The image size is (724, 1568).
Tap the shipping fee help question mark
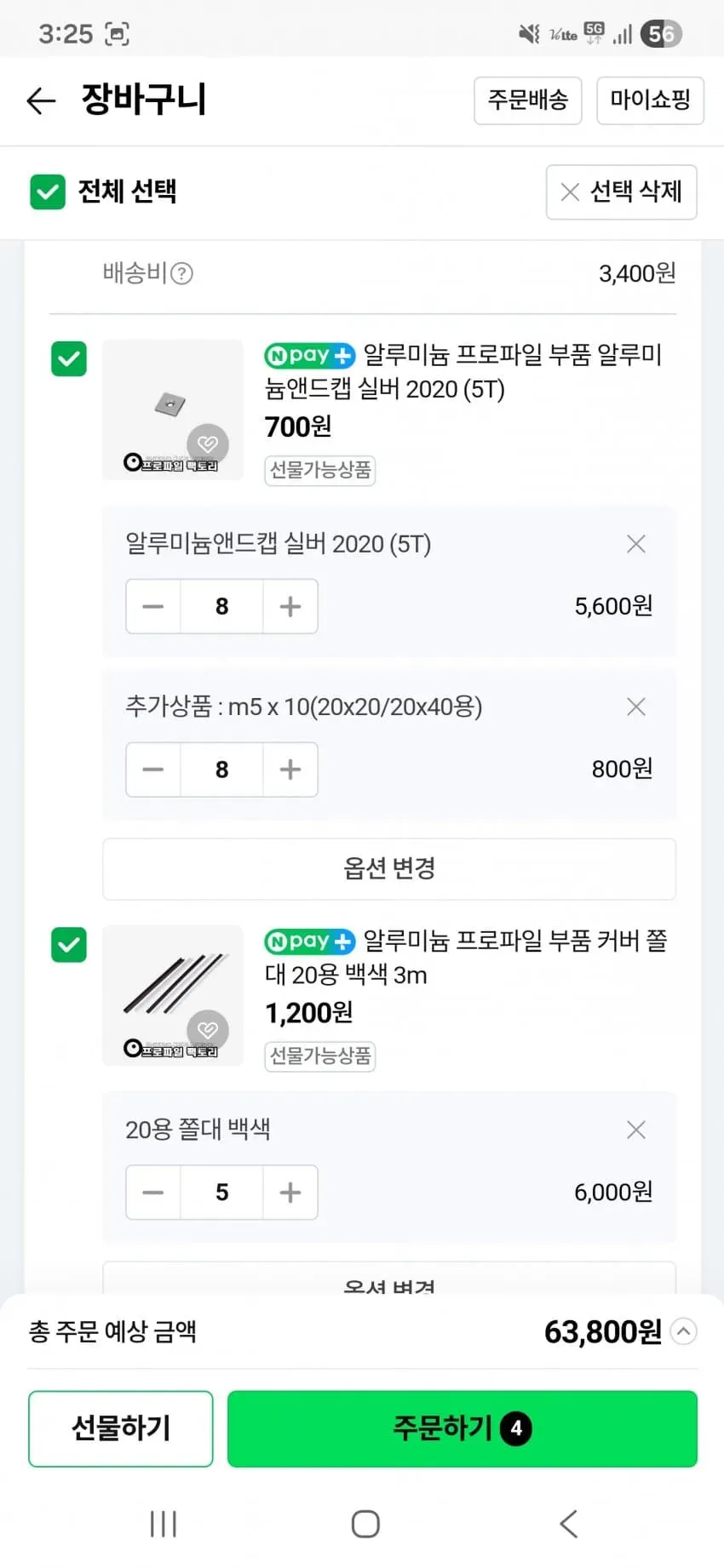(x=181, y=273)
